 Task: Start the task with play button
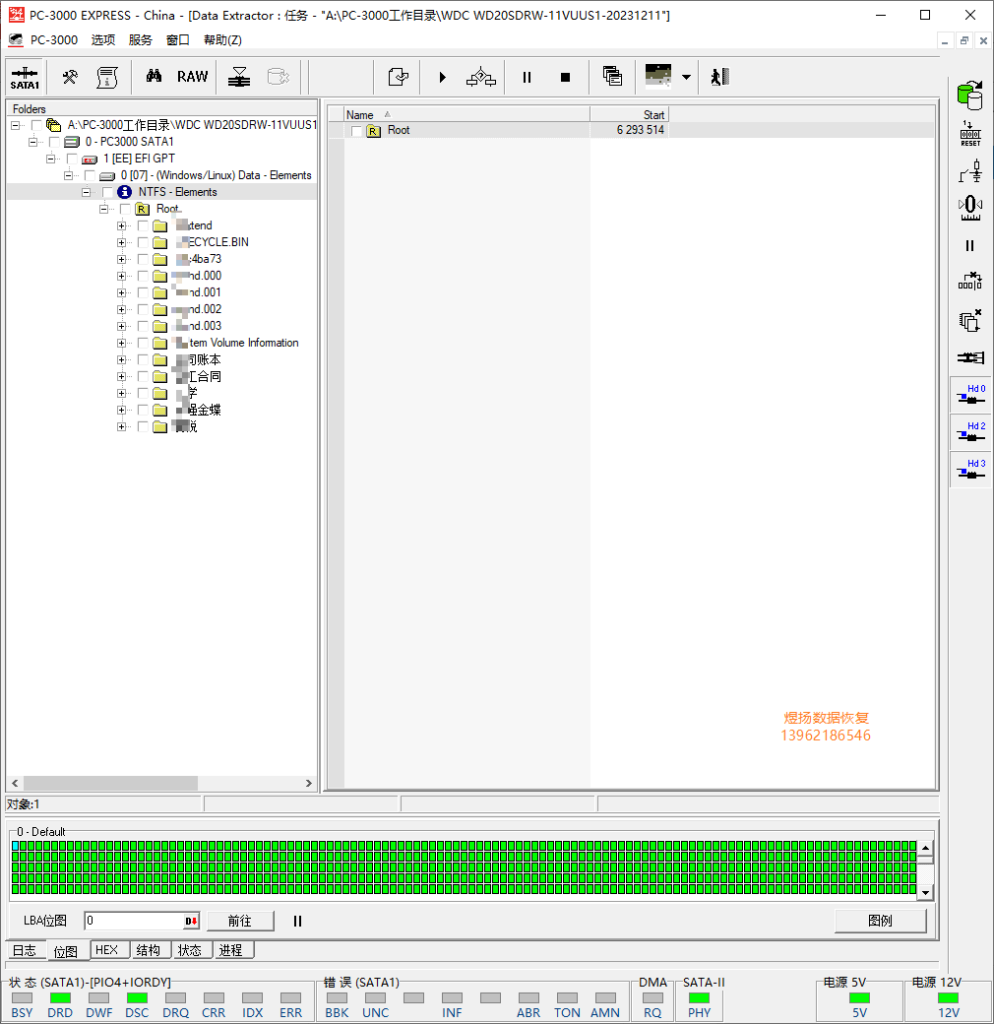coord(442,77)
